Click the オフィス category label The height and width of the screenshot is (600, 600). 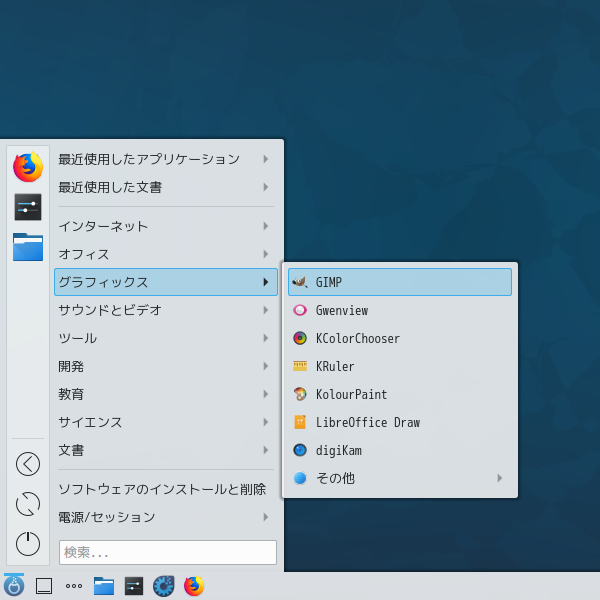pyautogui.click(x=84, y=254)
